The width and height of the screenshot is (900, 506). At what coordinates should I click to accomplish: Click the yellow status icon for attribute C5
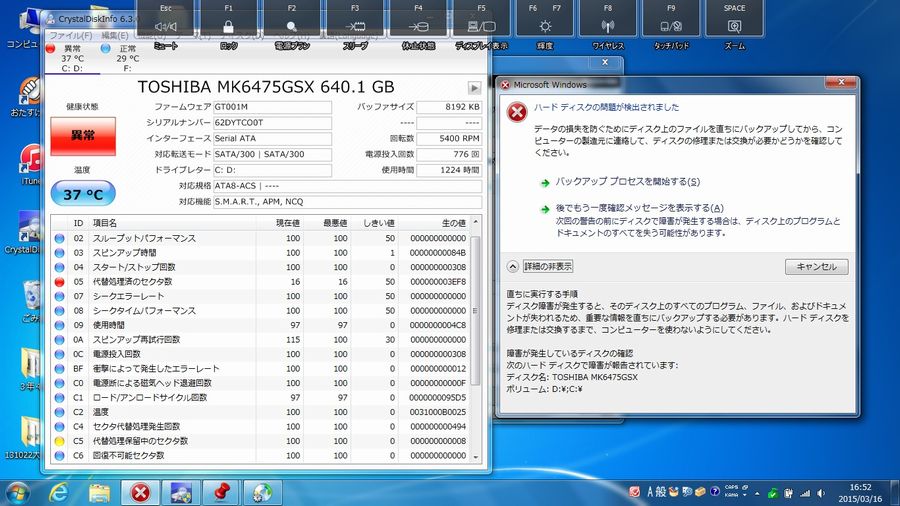(59, 441)
